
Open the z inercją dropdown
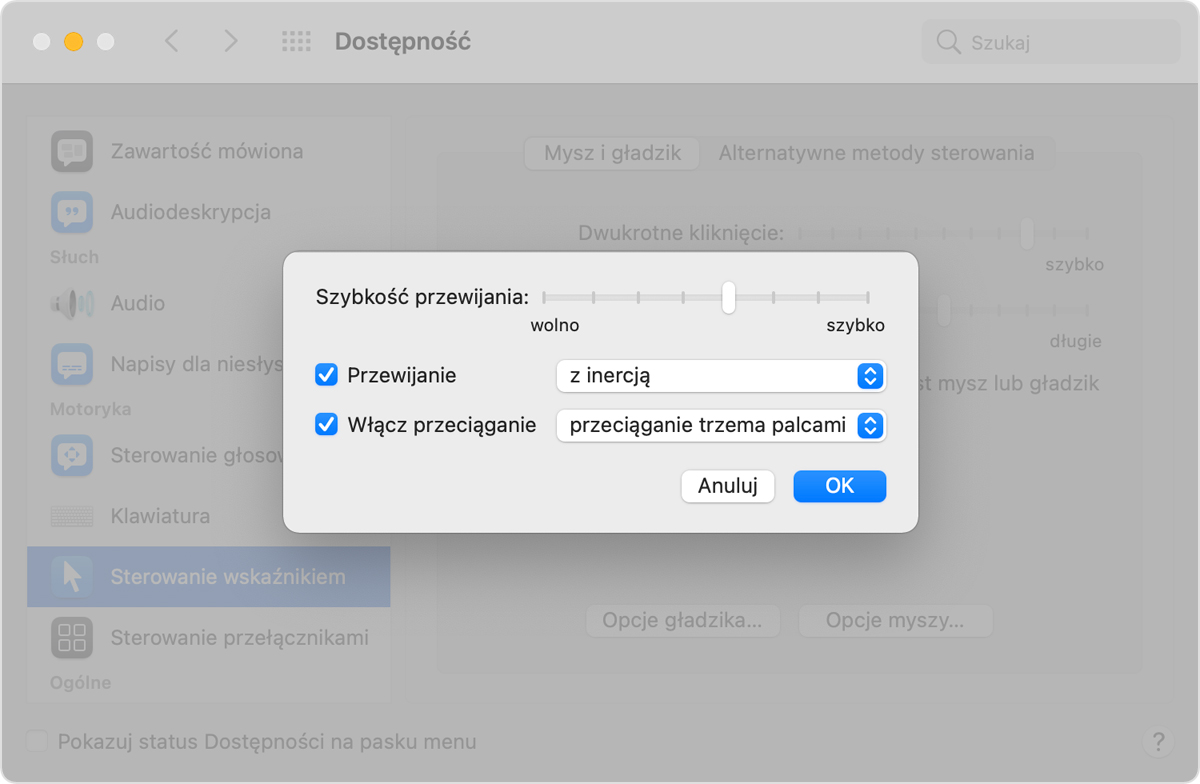pos(720,376)
